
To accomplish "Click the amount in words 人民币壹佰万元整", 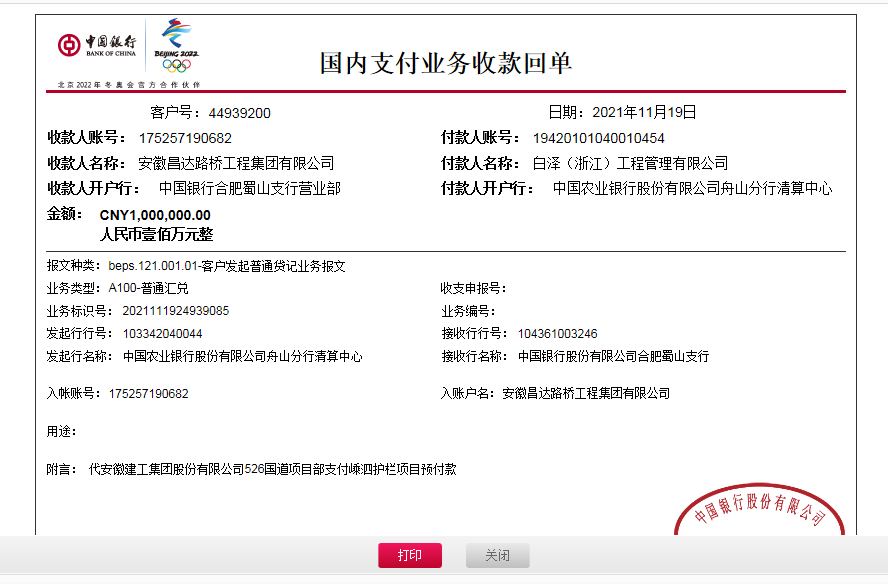I will 156,234.
